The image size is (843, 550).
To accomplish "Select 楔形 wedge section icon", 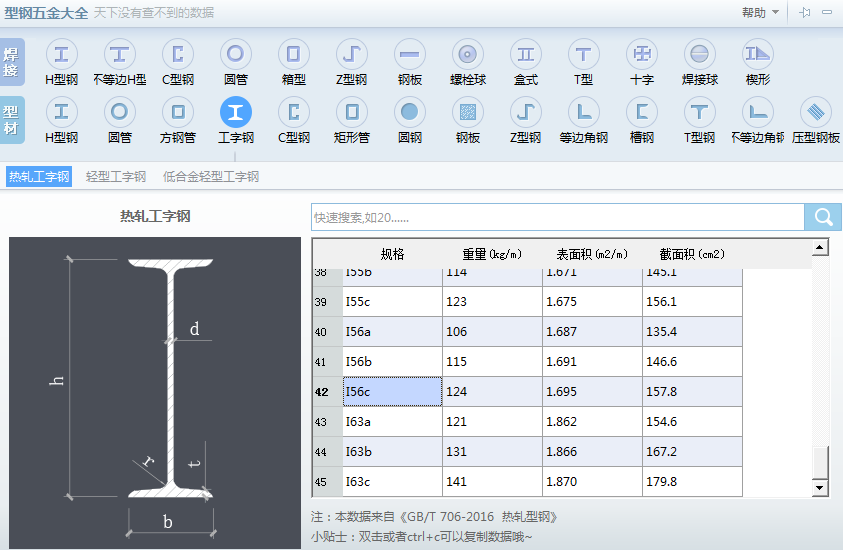I will coord(758,54).
